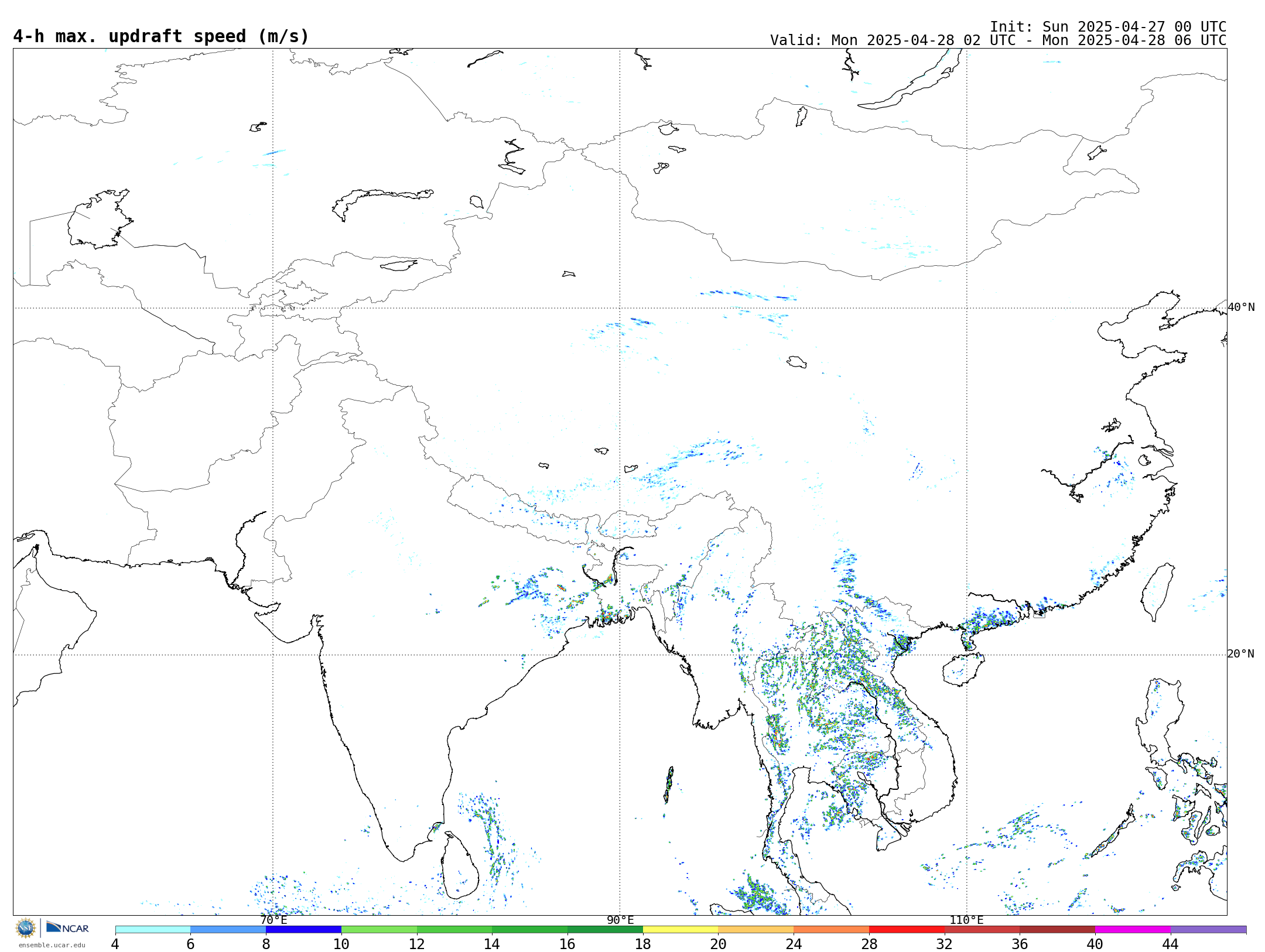Click the light green 10-12 colorbar swatch
The width and height of the screenshot is (1265, 952).
click(x=379, y=930)
